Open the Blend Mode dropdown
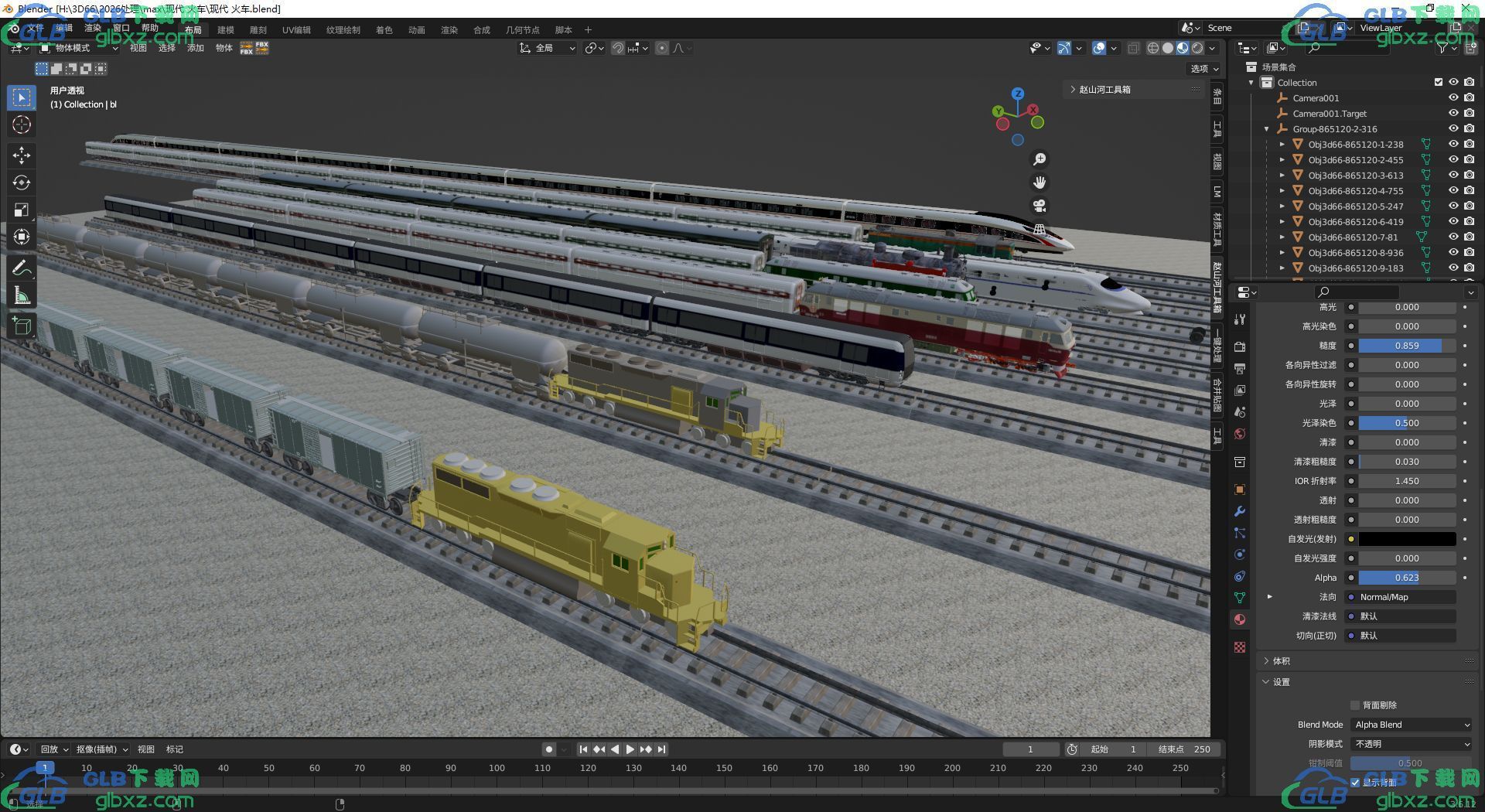The image size is (1485, 812). (x=1412, y=725)
